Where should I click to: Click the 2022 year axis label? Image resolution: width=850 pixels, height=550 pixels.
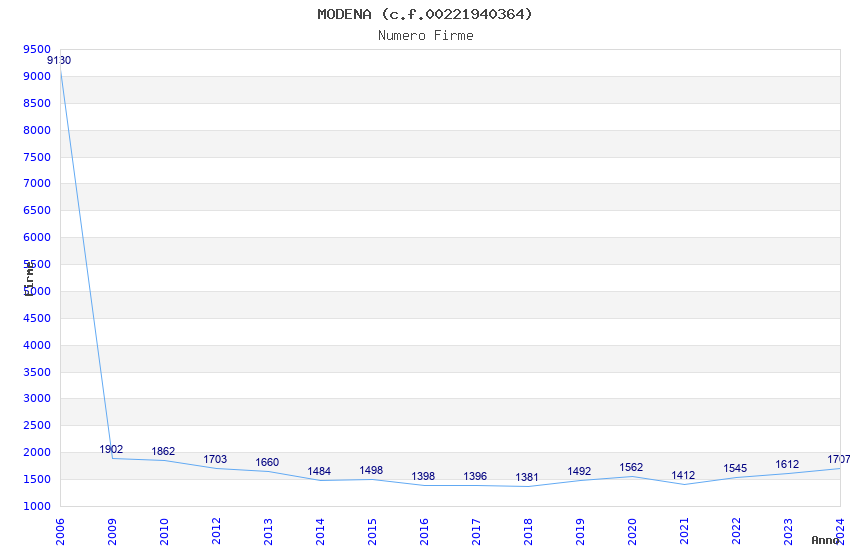pos(736,532)
